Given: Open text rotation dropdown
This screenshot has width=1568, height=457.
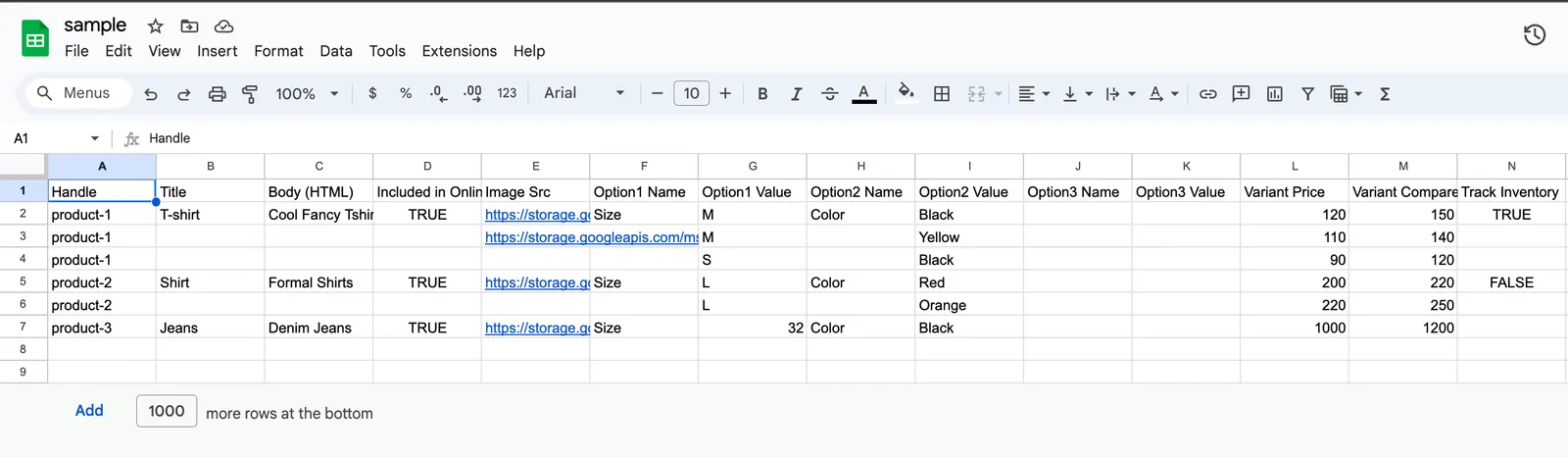Looking at the screenshot, I should 1163,94.
